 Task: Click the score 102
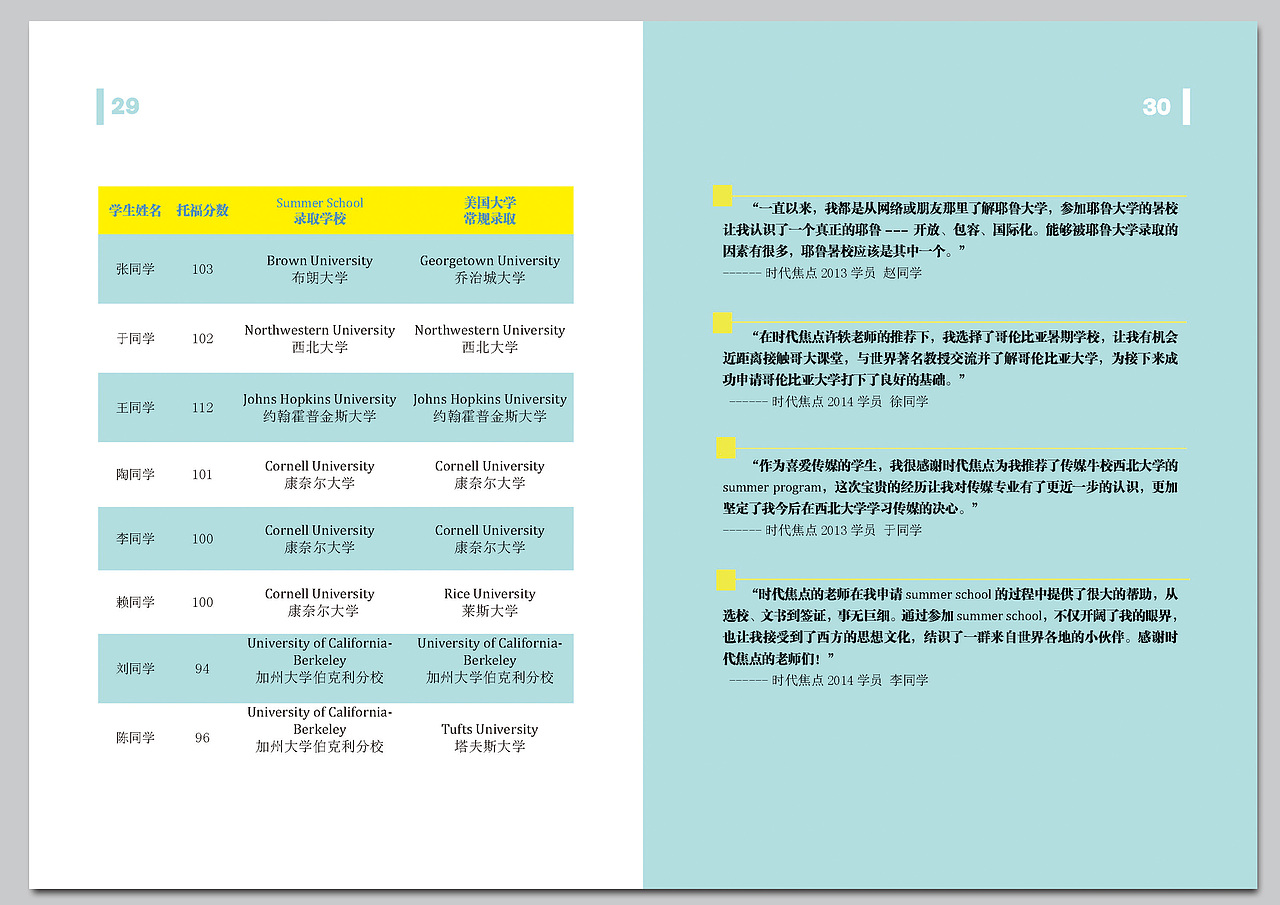(x=202, y=338)
